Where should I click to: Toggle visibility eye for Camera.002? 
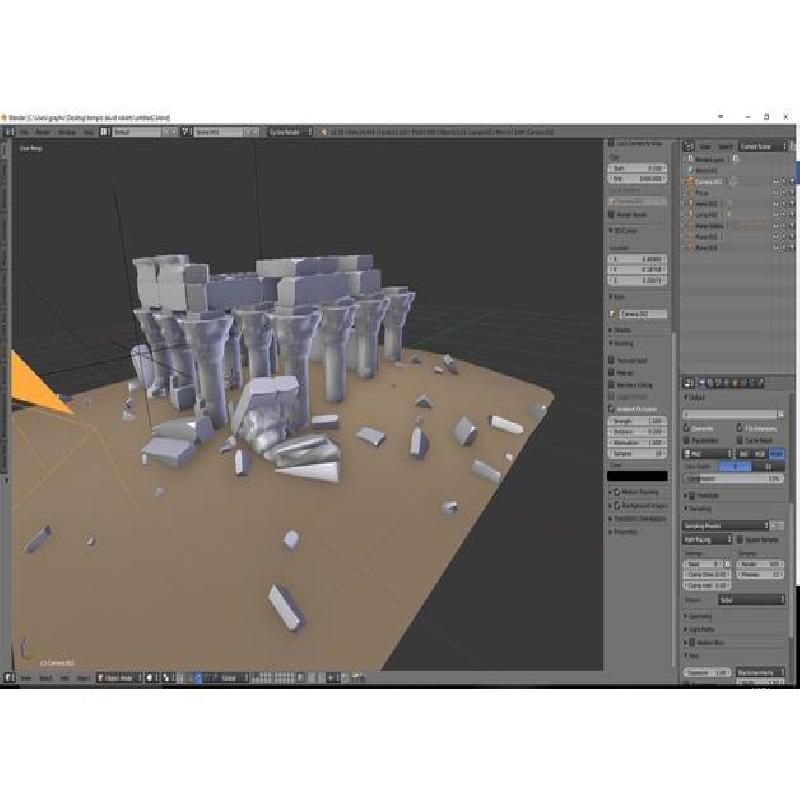coord(775,181)
